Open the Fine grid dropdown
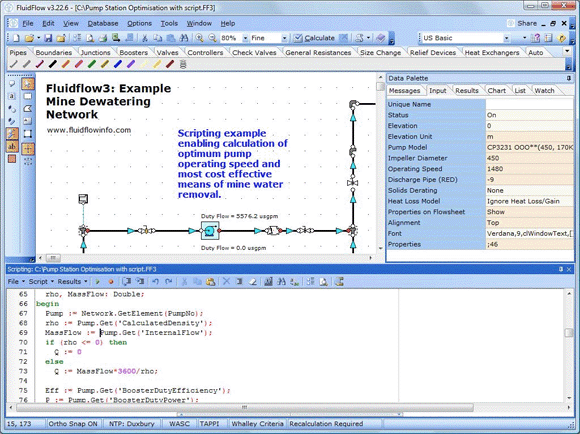The image size is (580, 434). [x=284, y=38]
